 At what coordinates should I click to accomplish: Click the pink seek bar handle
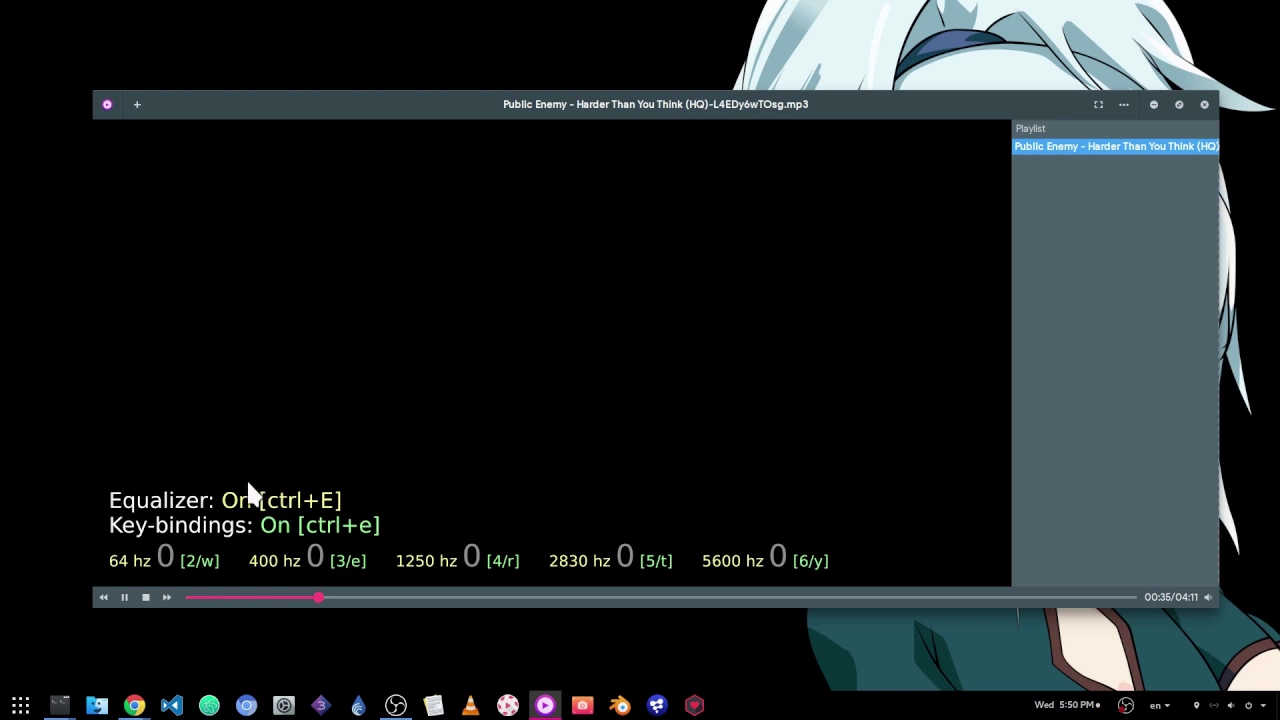point(318,597)
